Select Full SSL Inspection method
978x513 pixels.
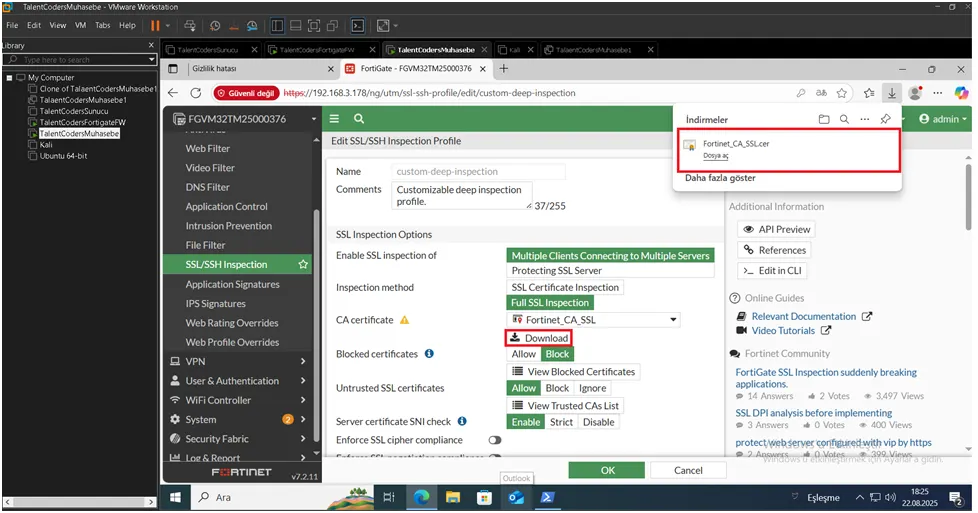click(x=550, y=303)
